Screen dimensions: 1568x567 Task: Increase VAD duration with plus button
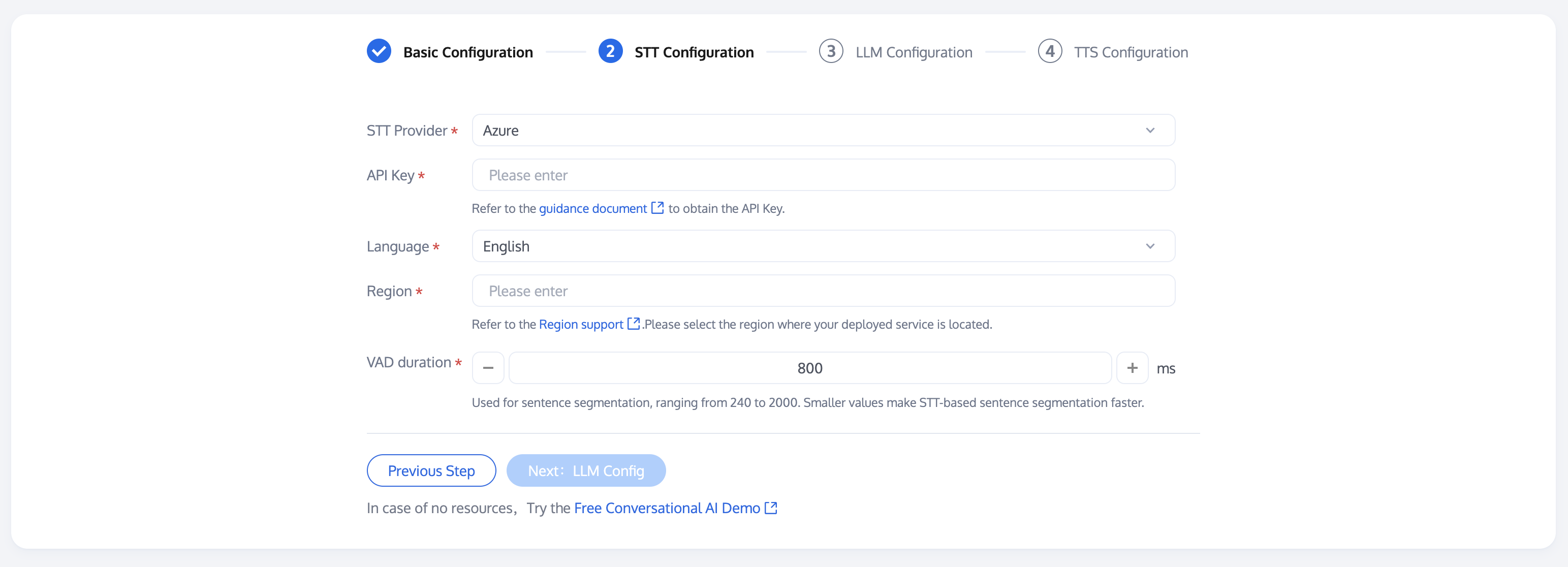coord(1132,368)
